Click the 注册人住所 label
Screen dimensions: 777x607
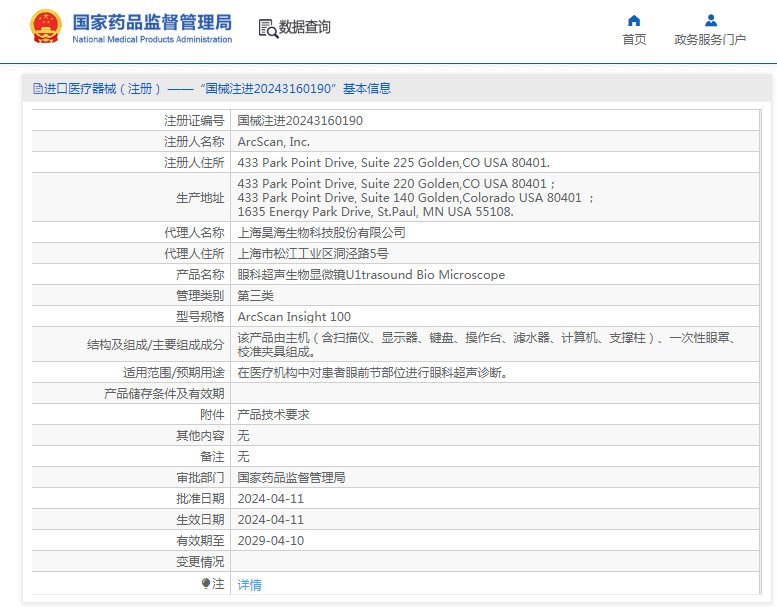(194, 163)
